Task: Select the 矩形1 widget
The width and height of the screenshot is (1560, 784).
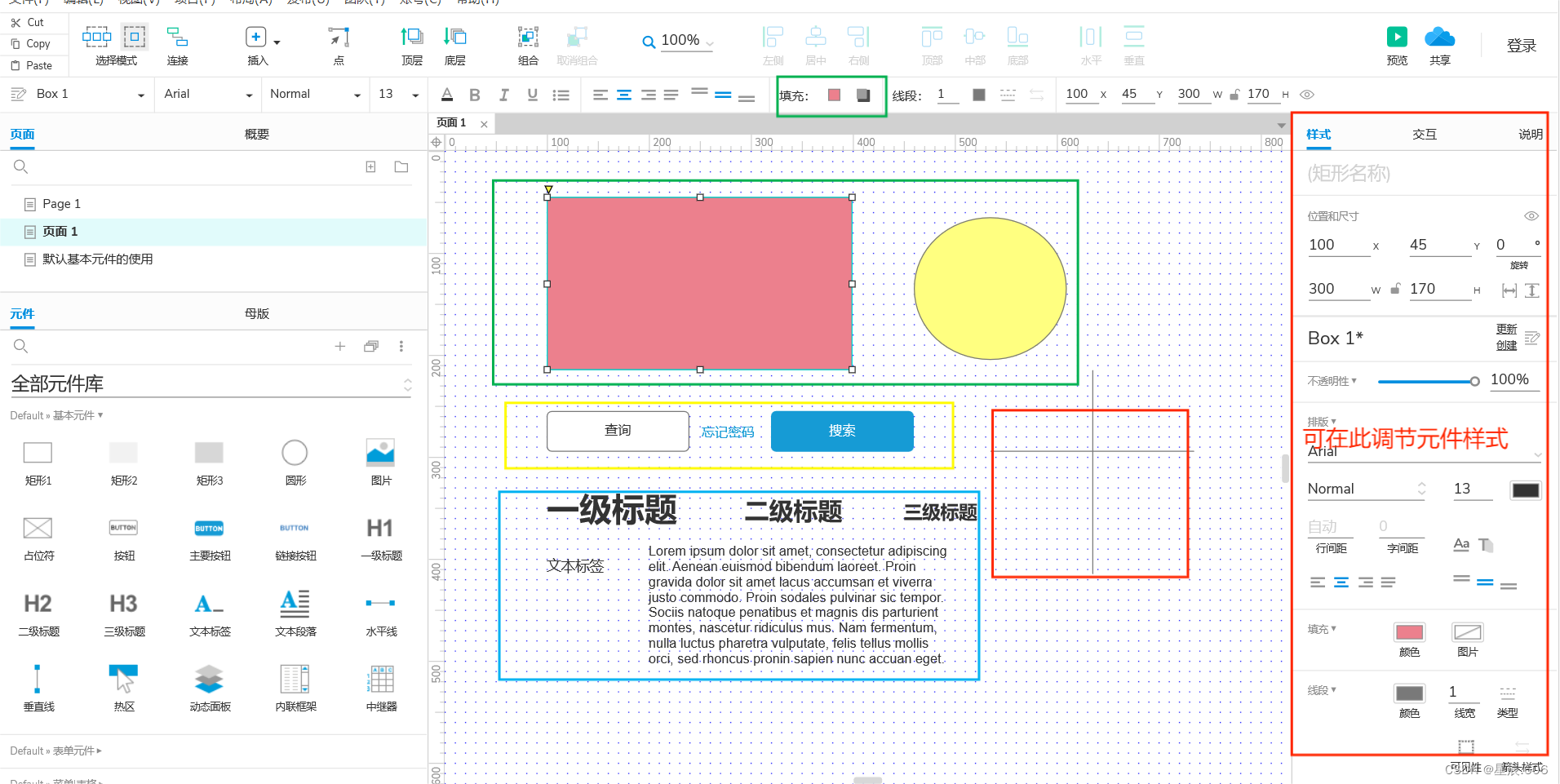Action: click(38, 463)
